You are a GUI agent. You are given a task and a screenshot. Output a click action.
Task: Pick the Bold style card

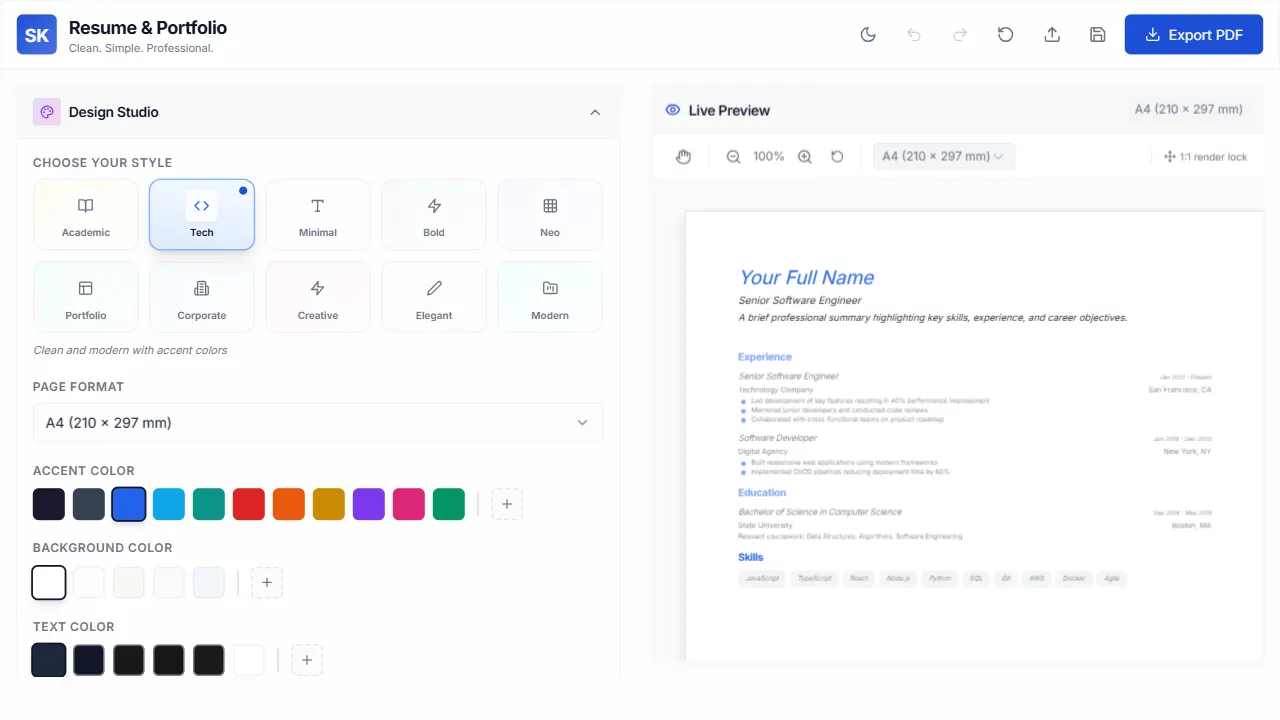coord(434,215)
